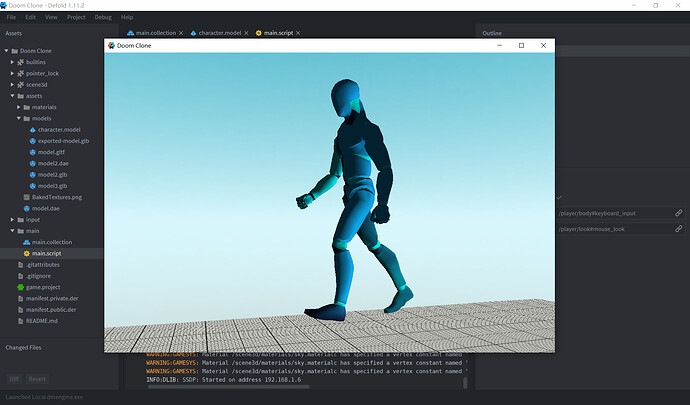Click the game.project green icon
The height and width of the screenshot is (405, 690).
19,286
